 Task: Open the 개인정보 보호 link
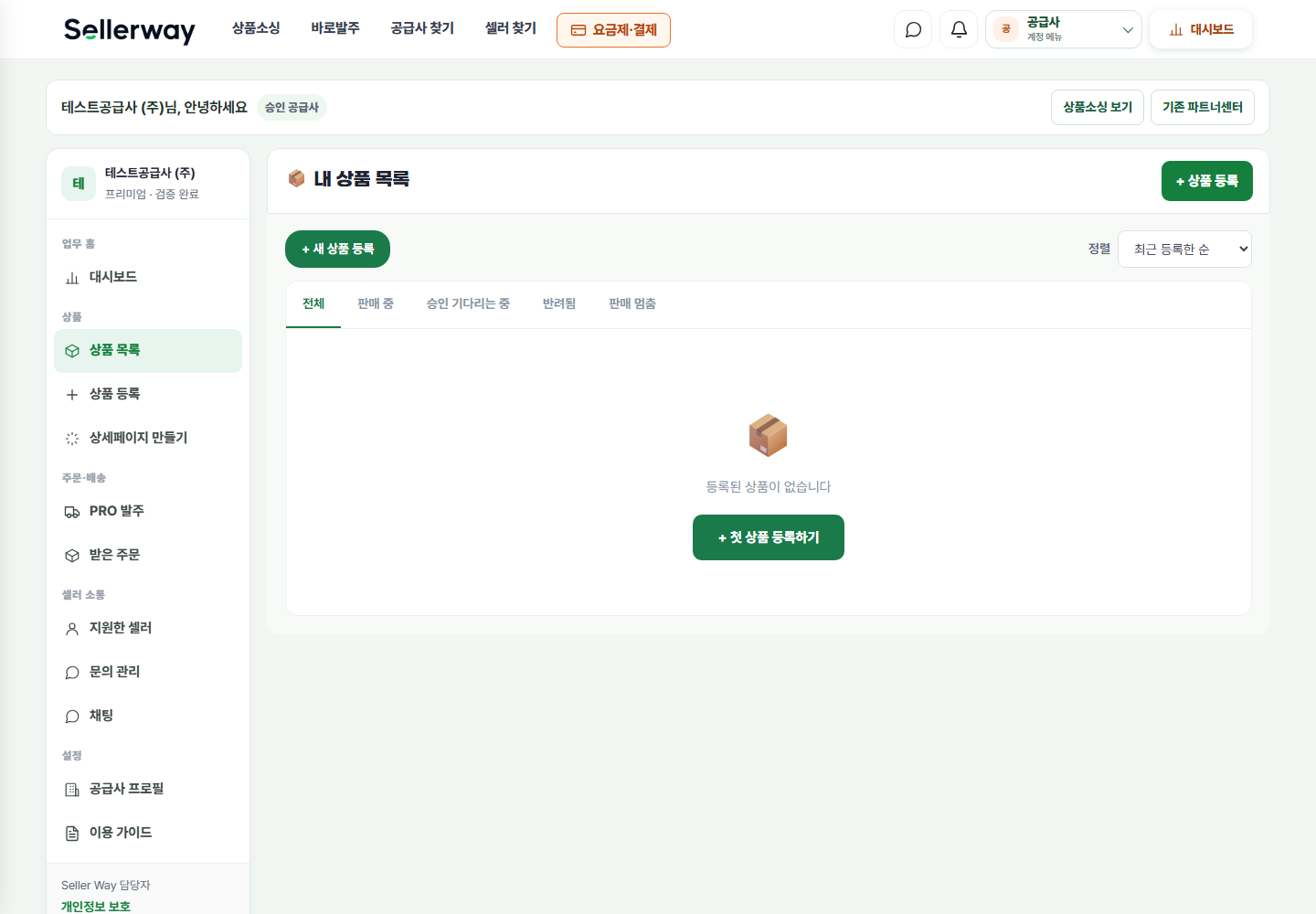click(96, 907)
